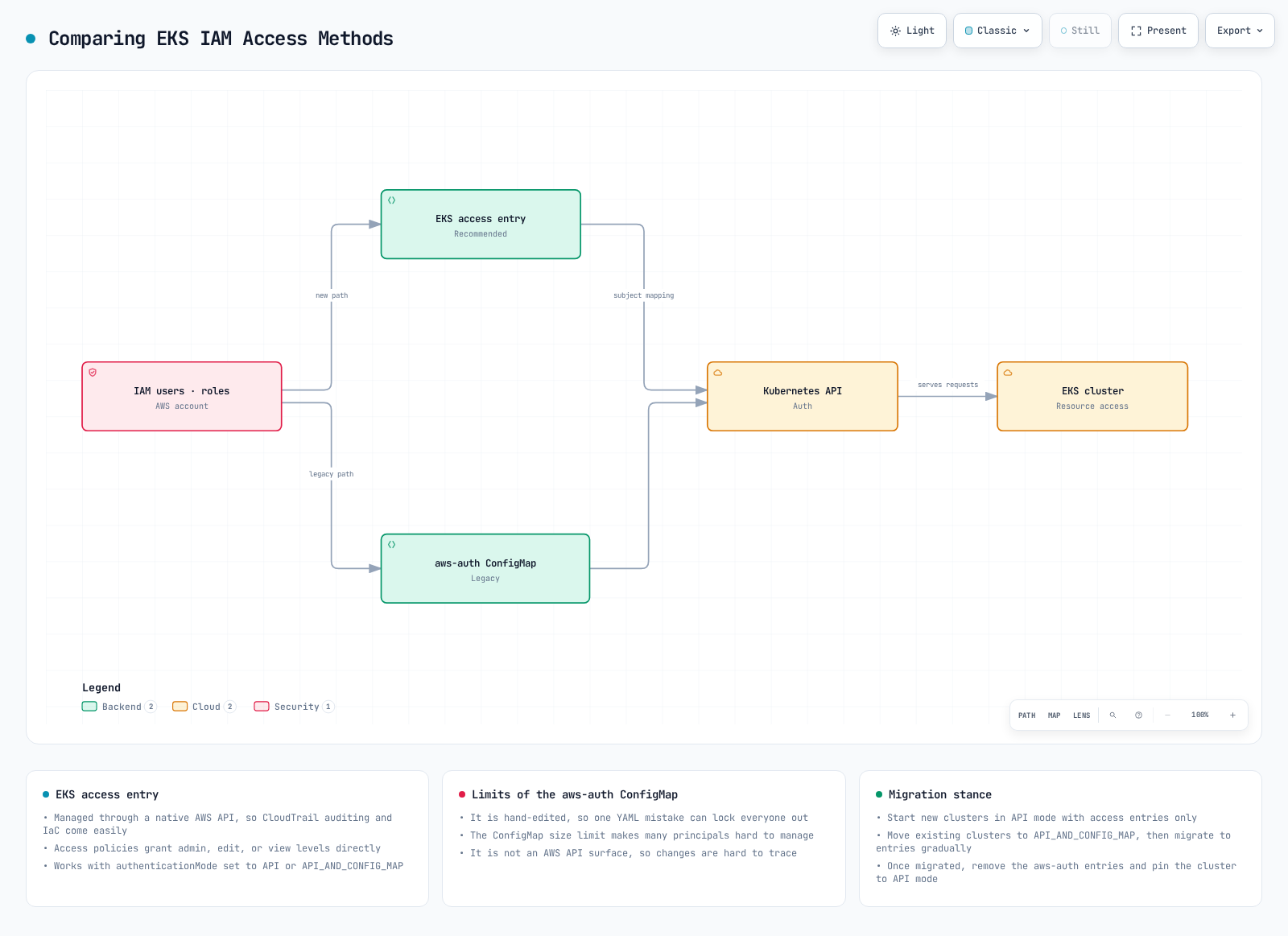Open the Classic style dropdown
The image size is (1288, 936).
click(x=997, y=31)
